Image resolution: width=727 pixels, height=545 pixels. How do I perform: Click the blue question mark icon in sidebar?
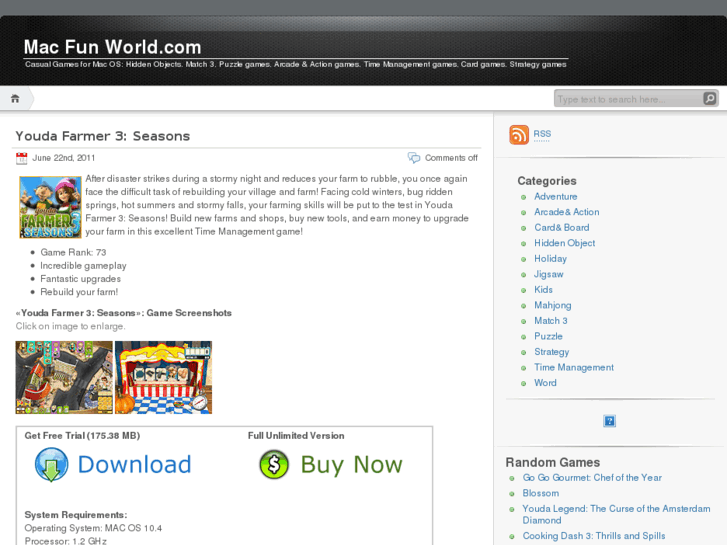click(x=609, y=421)
